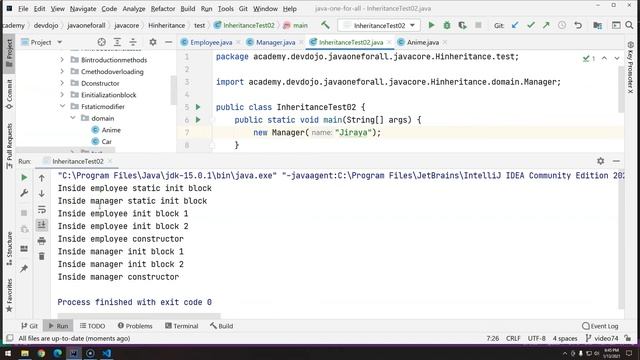Click the run gutter icon beside main method

tap(198, 120)
